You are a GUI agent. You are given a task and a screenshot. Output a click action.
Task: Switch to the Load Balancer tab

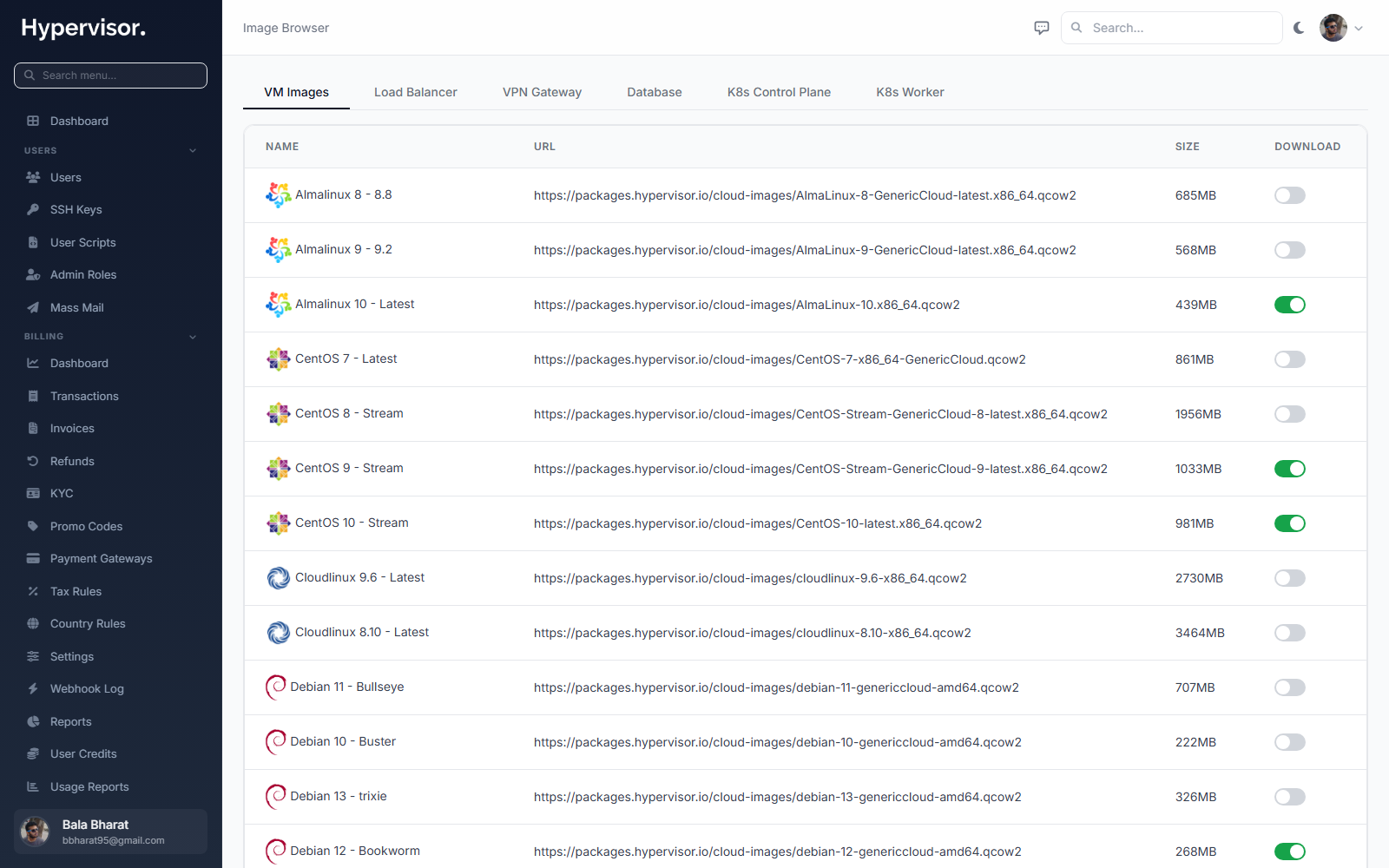coord(416,92)
